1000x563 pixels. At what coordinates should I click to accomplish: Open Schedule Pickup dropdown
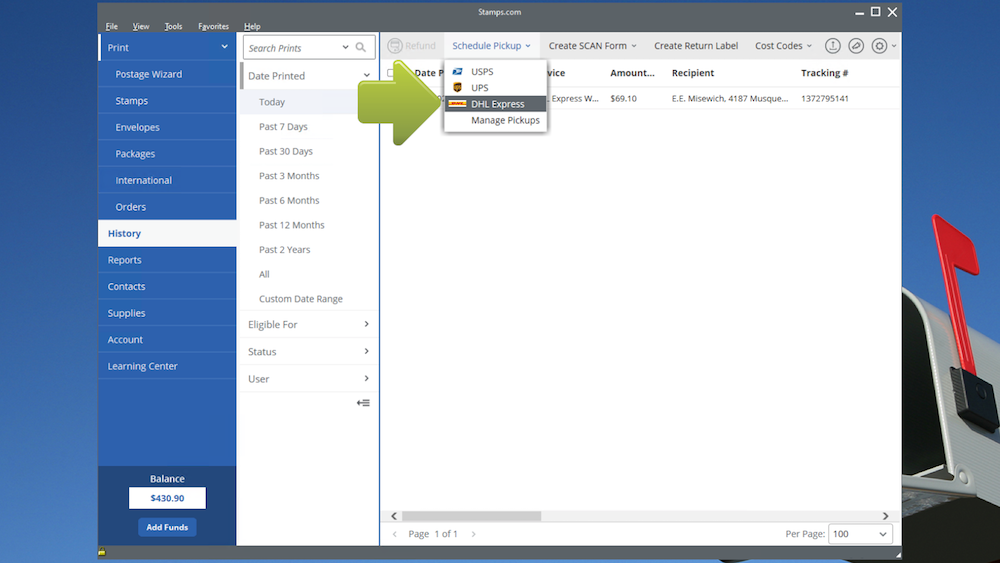492,46
